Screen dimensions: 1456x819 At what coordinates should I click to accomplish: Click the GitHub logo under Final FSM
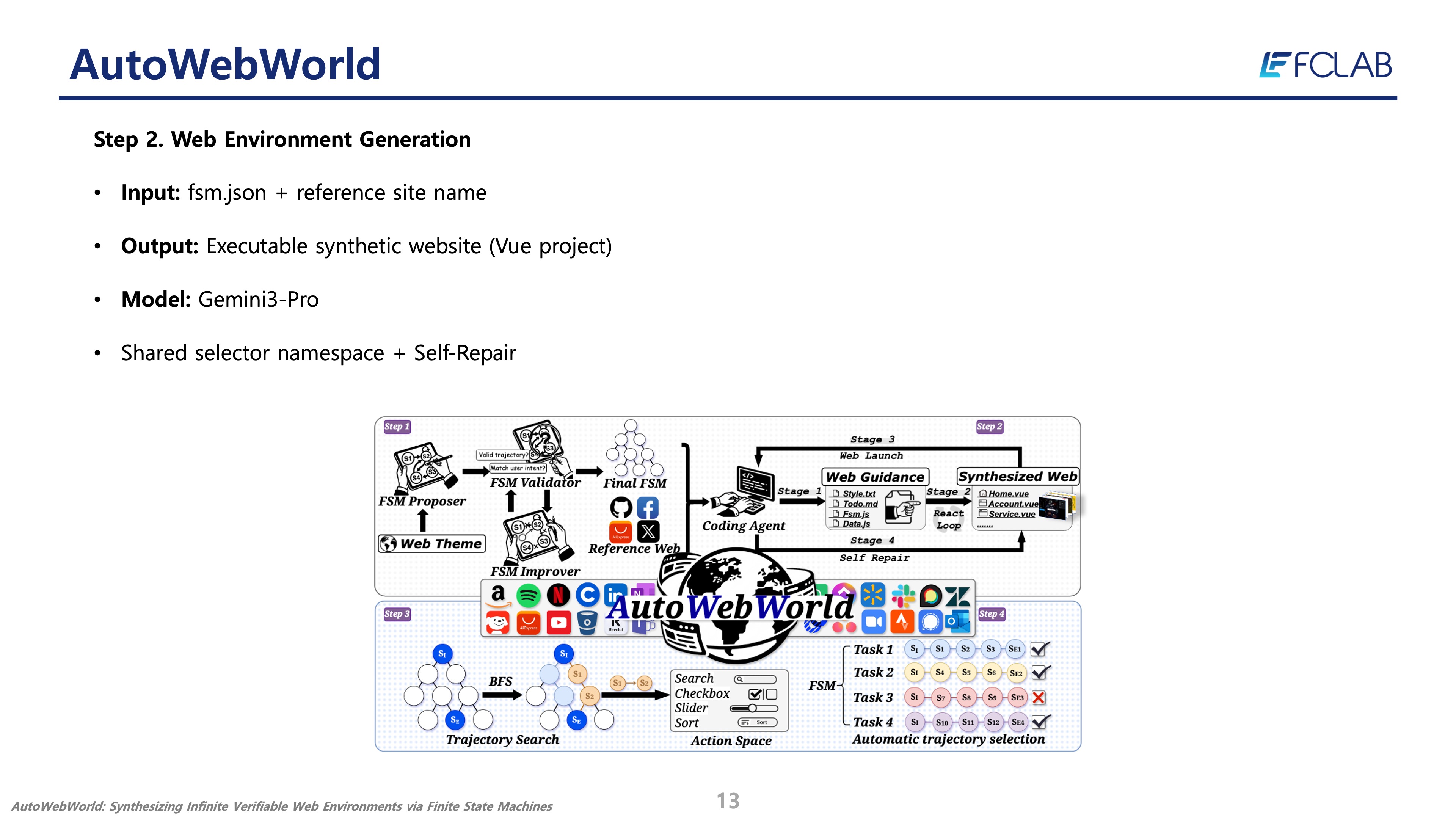coord(621,508)
